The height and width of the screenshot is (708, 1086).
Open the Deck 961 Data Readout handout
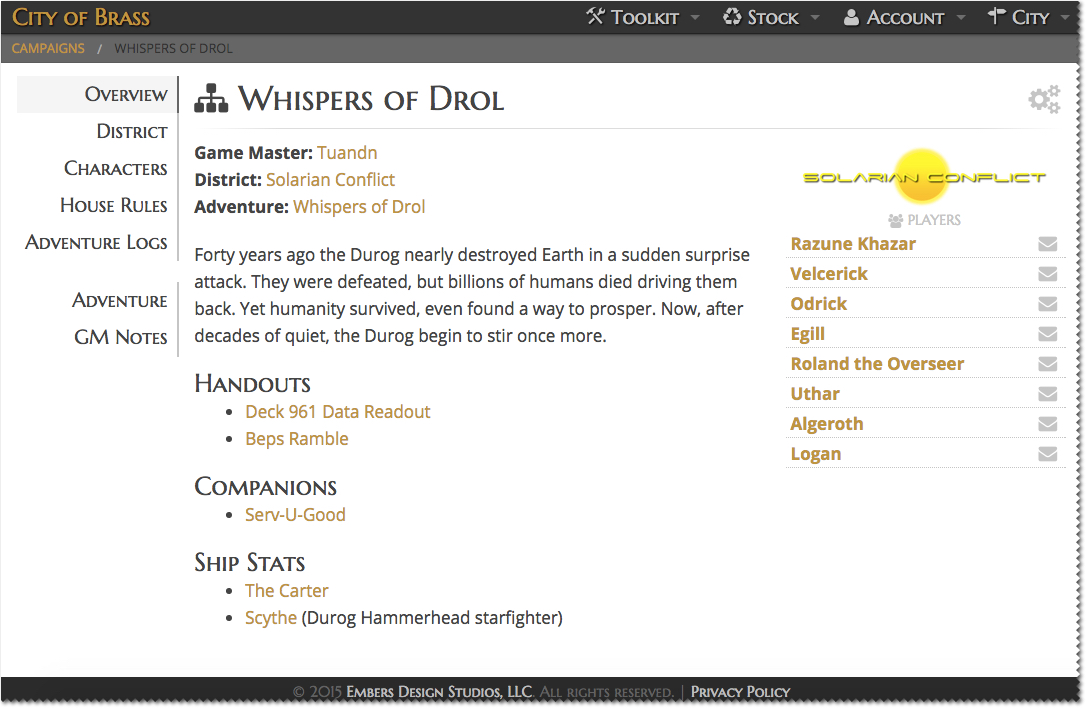(x=337, y=412)
